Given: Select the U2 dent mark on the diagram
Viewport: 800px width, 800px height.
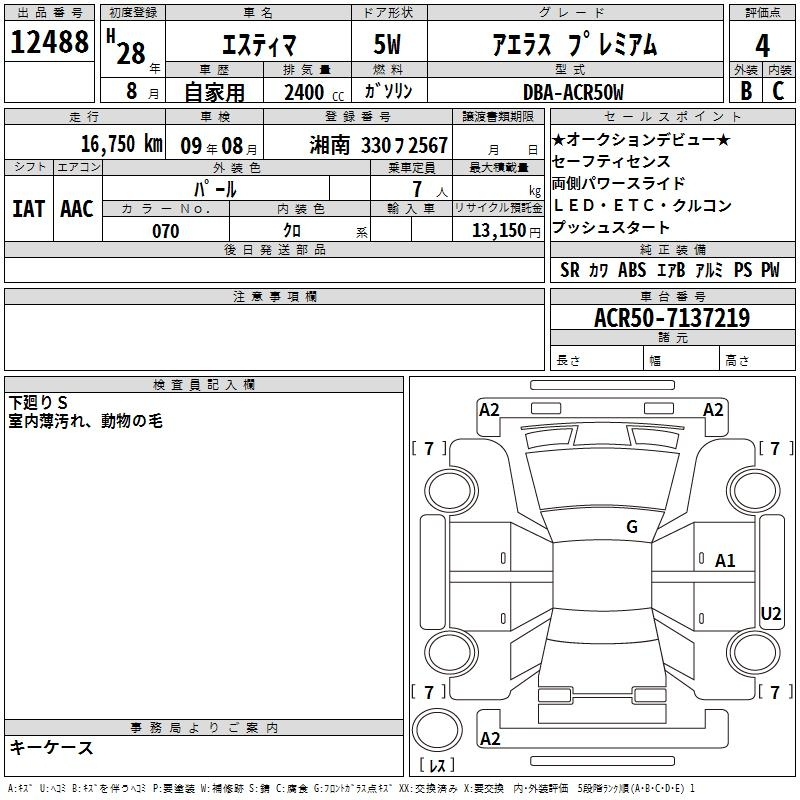Looking at the screenshot, I should coord(771,614).
